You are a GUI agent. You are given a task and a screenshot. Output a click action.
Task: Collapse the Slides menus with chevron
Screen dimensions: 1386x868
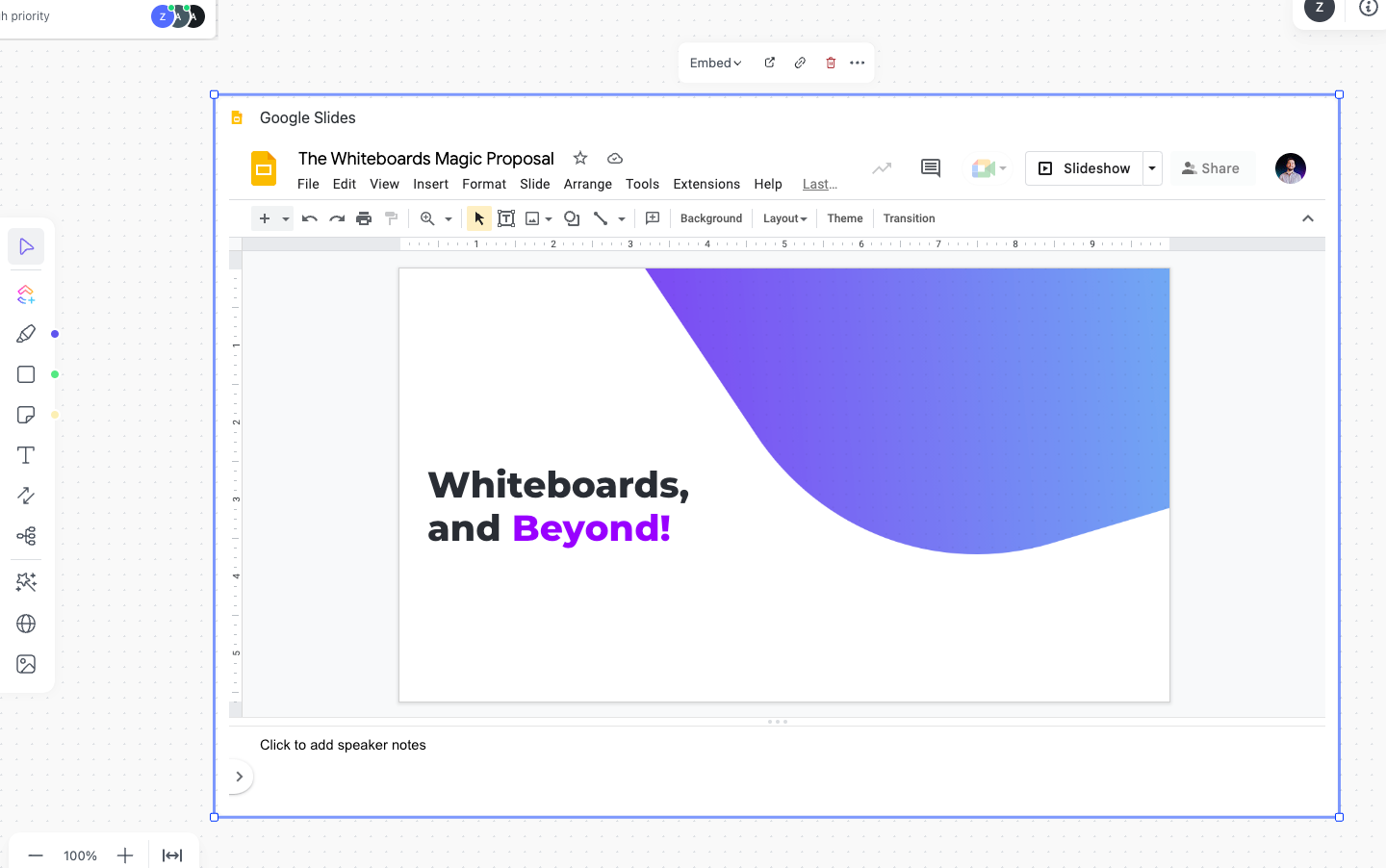coord(1308,218)
